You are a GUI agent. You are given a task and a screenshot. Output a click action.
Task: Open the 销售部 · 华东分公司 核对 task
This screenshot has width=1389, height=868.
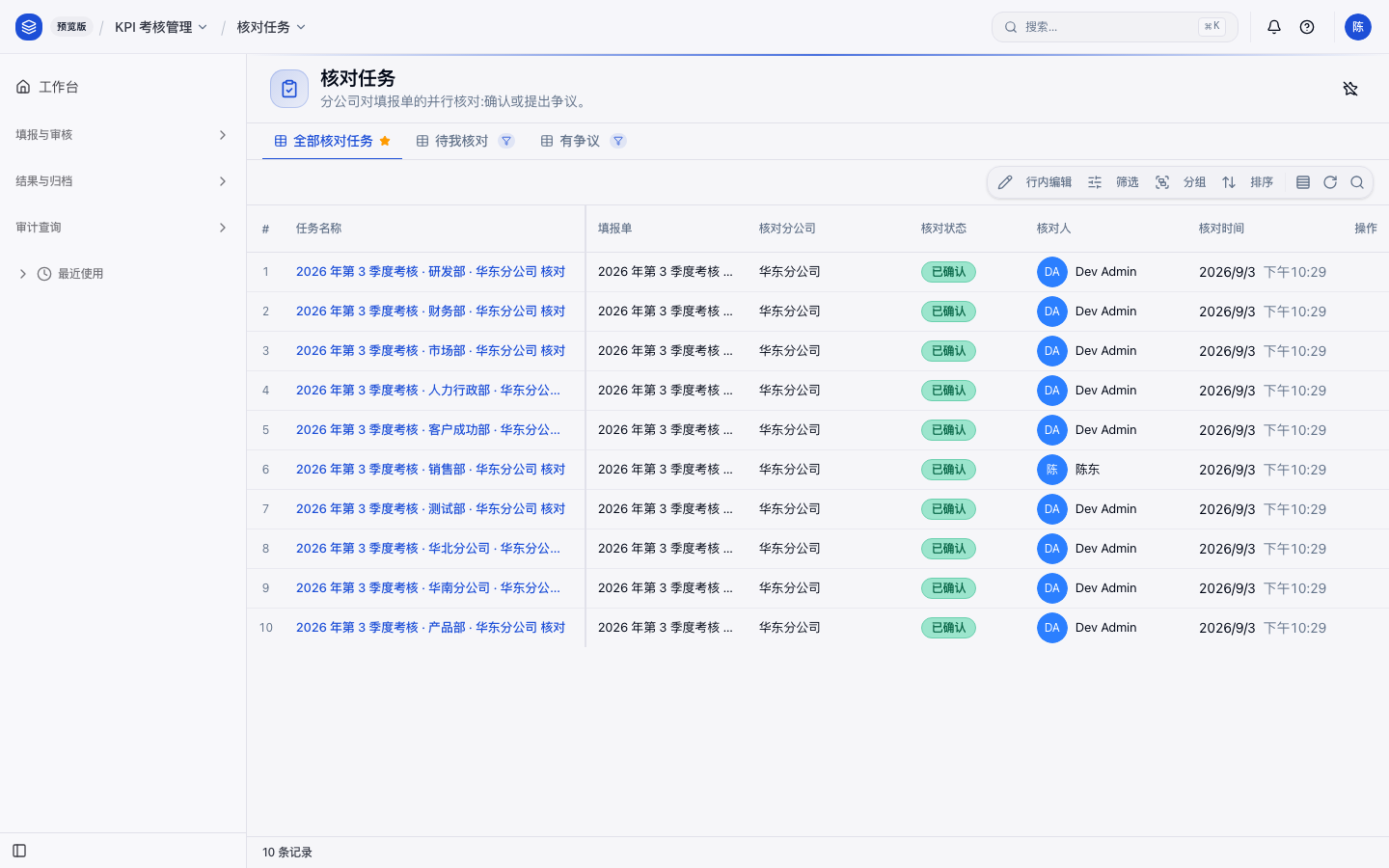click(x=430, y=470)
